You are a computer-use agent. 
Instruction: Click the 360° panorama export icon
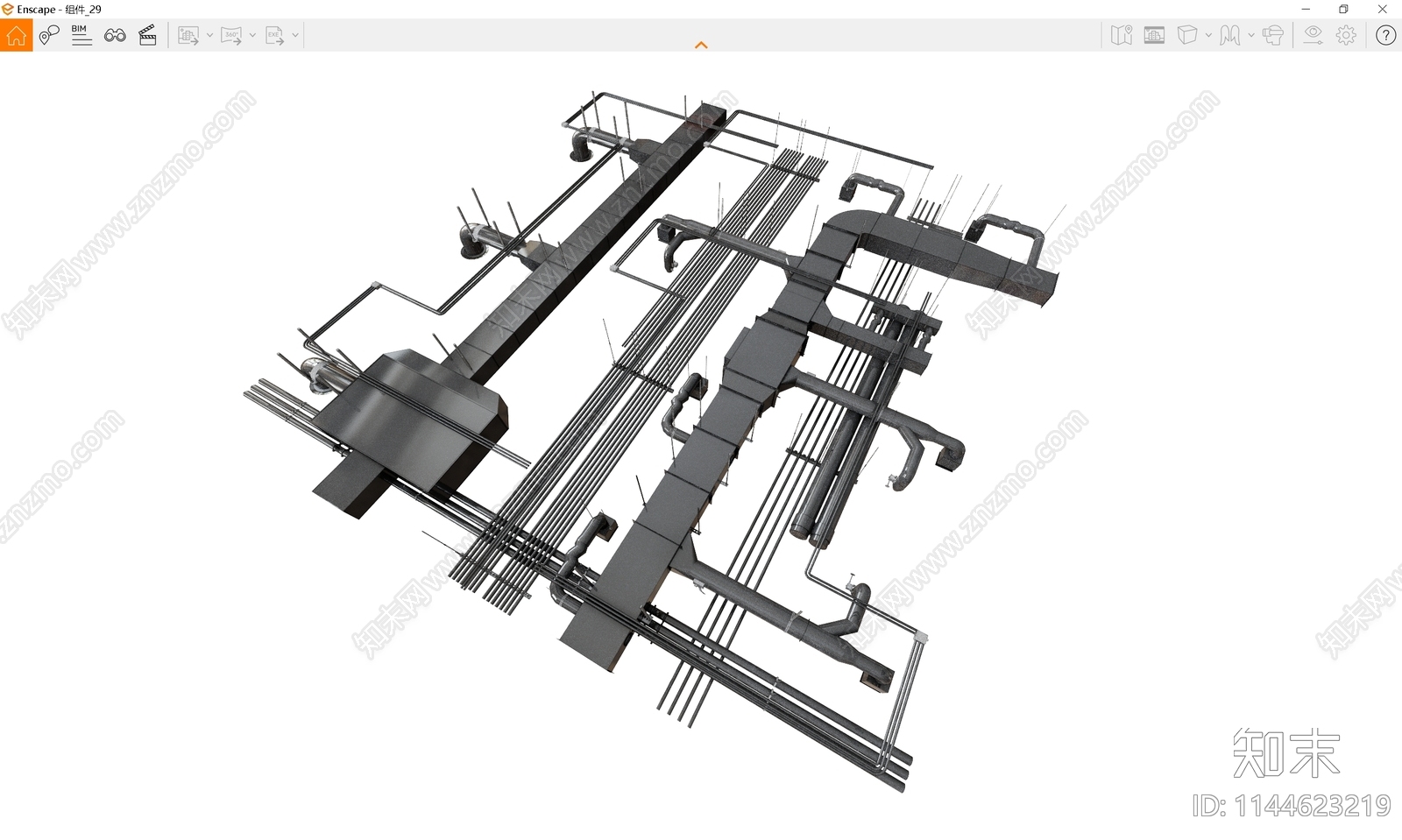pyautogui.click(x=231, y=36)
